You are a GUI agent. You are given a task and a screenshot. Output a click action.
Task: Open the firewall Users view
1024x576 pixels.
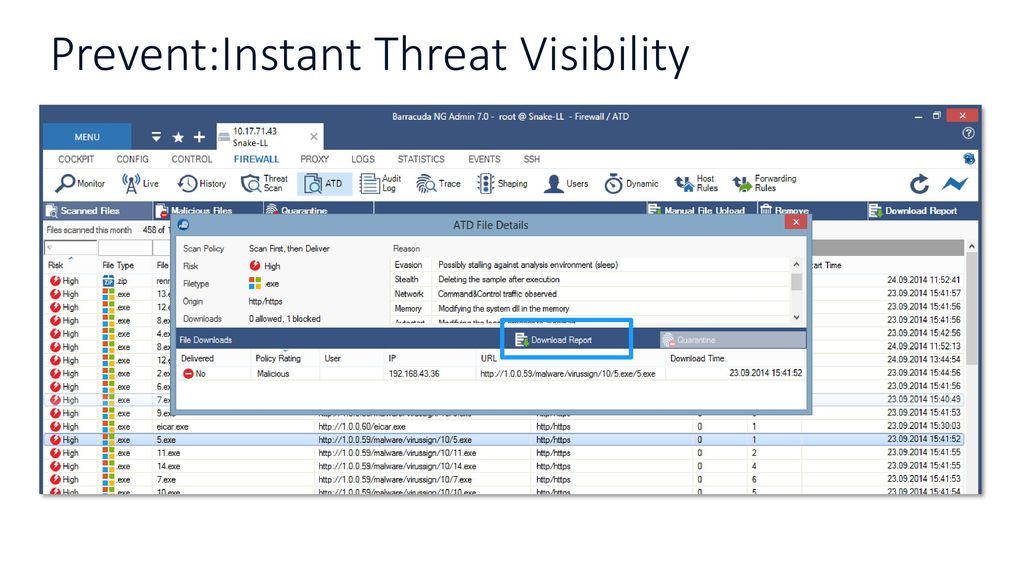tap(566, 184)
